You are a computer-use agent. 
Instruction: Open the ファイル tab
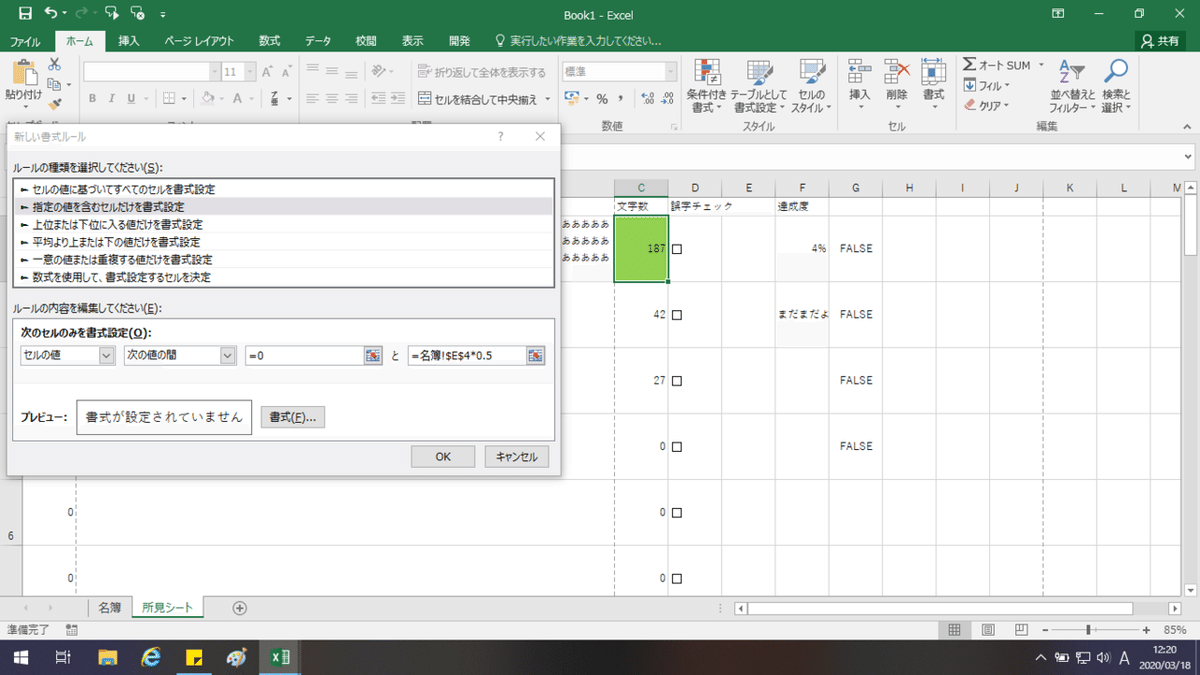(25, 41)
